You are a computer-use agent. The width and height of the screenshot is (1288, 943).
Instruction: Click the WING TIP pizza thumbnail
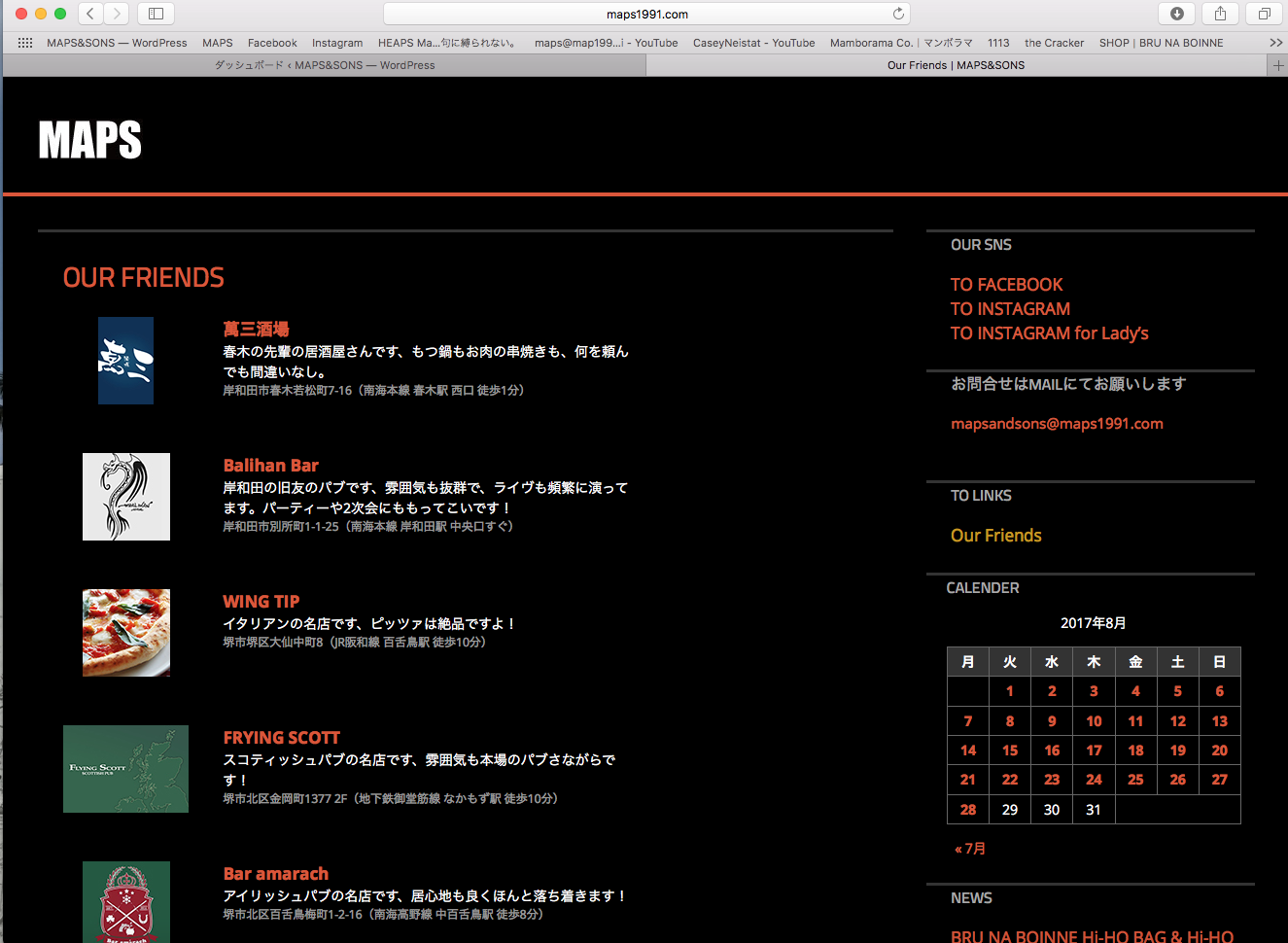126,633
